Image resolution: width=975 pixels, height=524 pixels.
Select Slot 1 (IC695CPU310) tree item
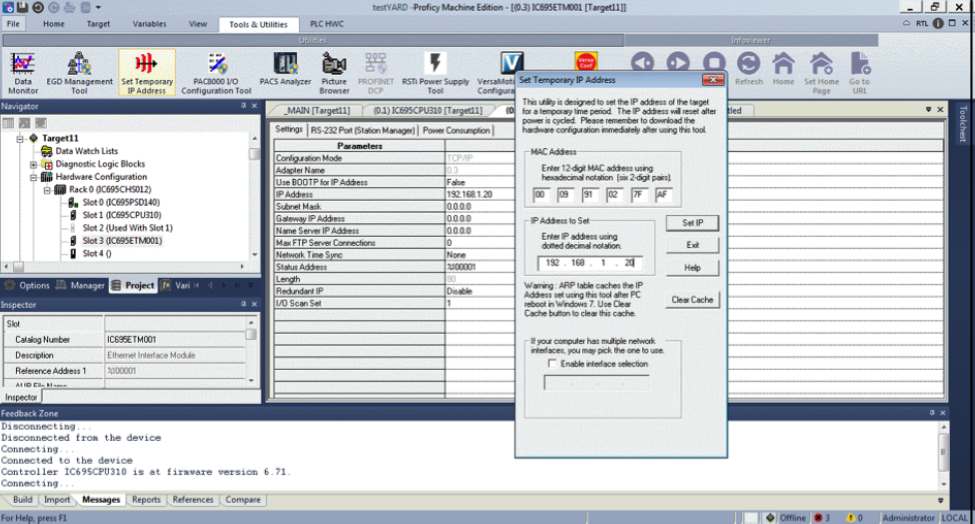click(122, 215)
